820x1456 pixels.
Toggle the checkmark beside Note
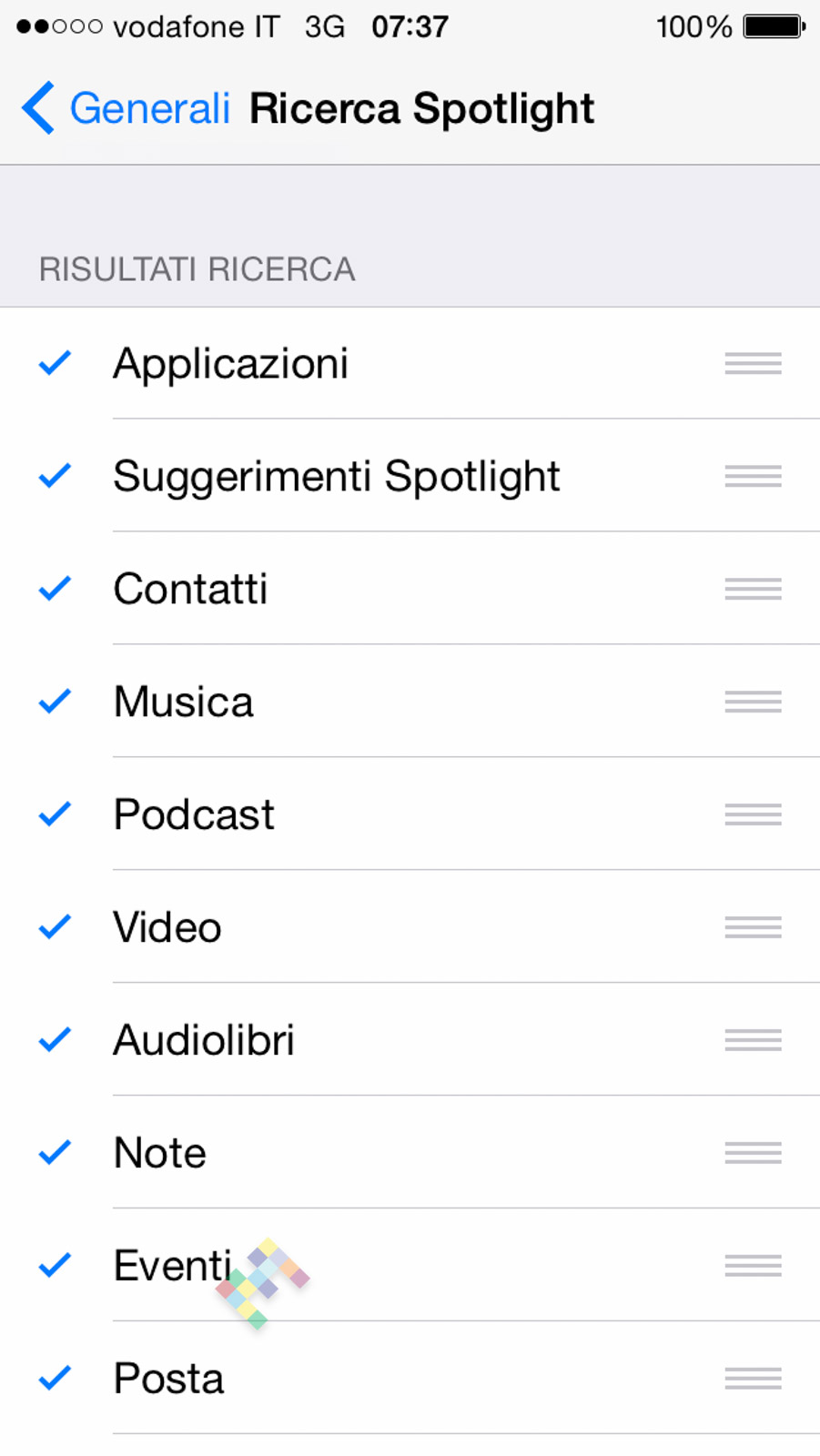tap(55, 1153)
